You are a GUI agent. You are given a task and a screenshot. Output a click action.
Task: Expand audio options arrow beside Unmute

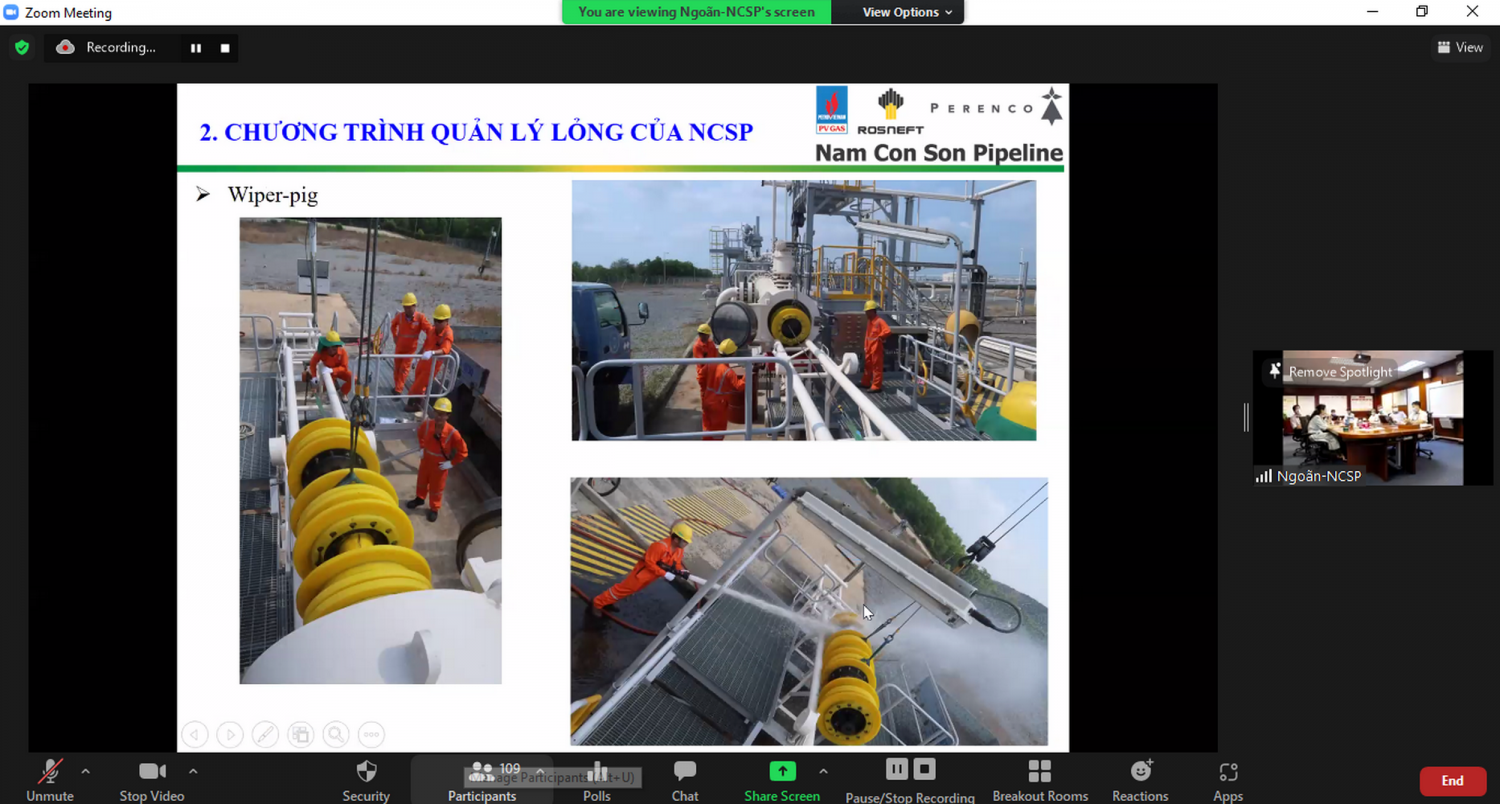[x=85, y=771]
